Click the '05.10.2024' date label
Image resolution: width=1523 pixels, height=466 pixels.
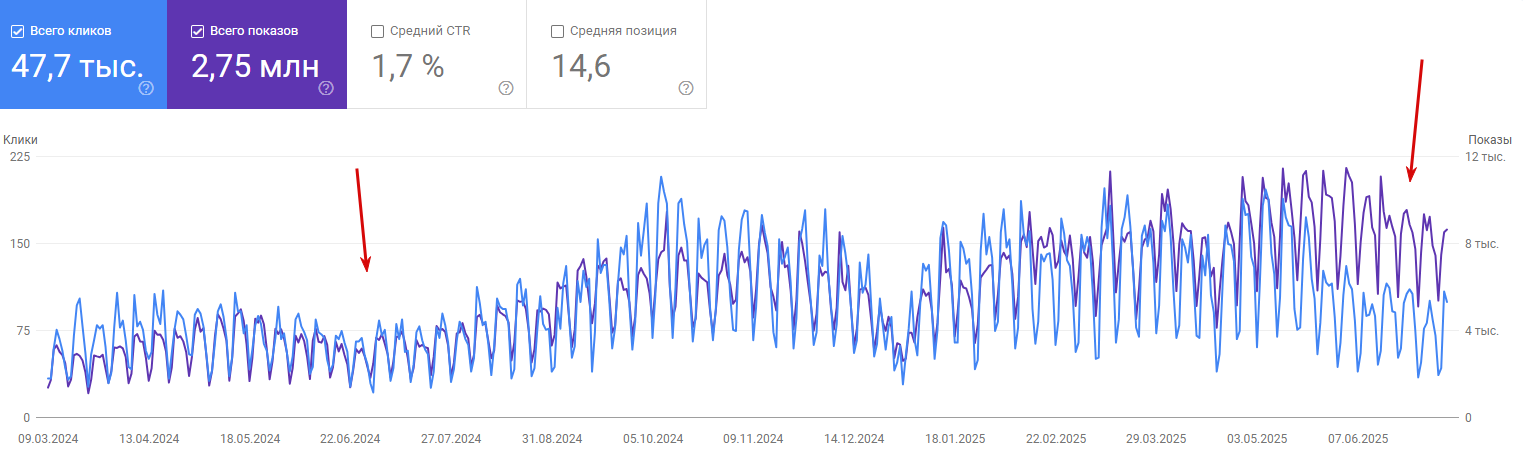point(653,439)
